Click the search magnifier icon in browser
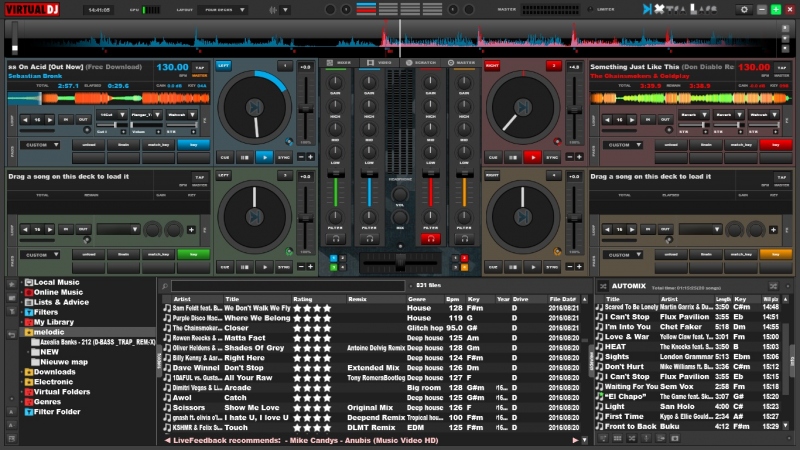The height and width of the screenshot is (450, 800). point(165,286)
